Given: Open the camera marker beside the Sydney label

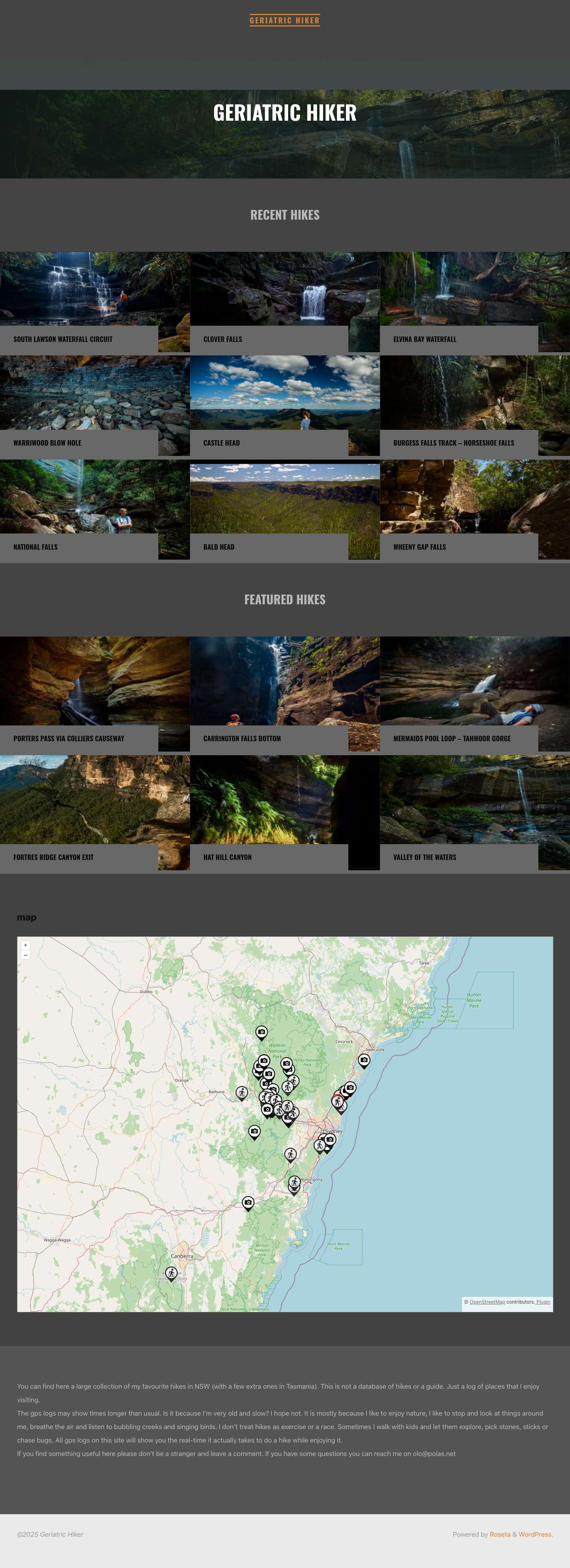Looking at the screenshot, I should [330, 1139].
